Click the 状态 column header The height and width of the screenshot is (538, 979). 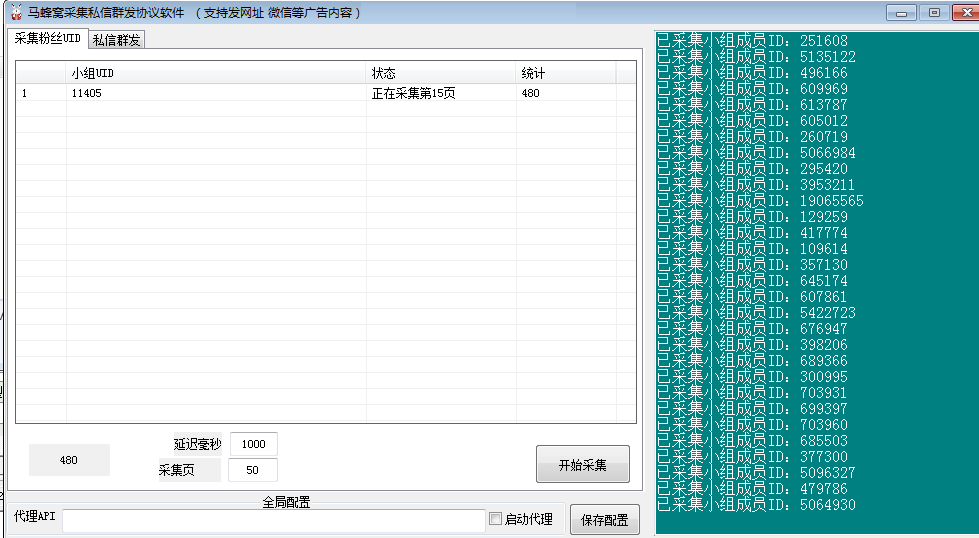tap(440, 74)
